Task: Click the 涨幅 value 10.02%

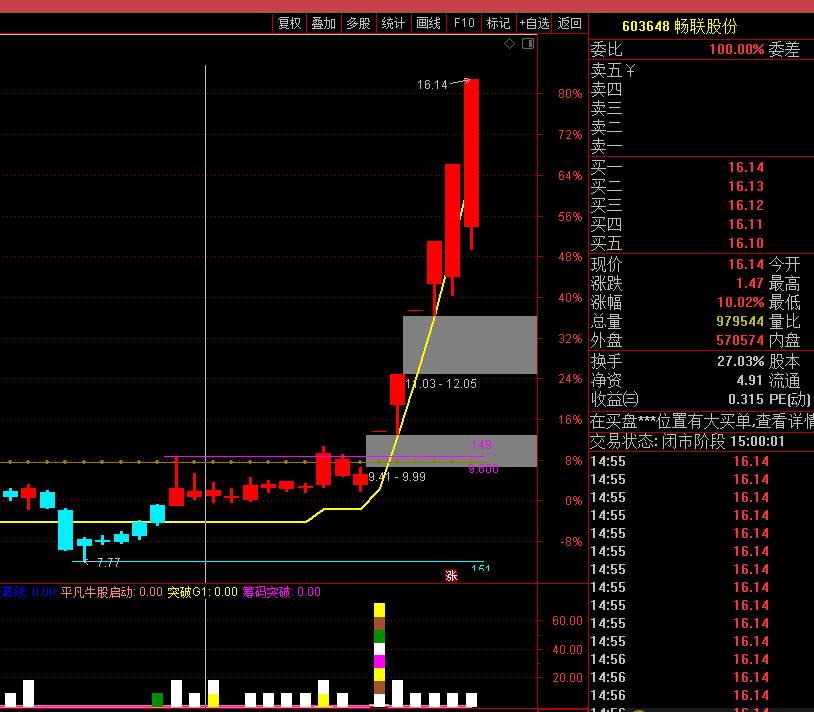Action: click(741, 302)
